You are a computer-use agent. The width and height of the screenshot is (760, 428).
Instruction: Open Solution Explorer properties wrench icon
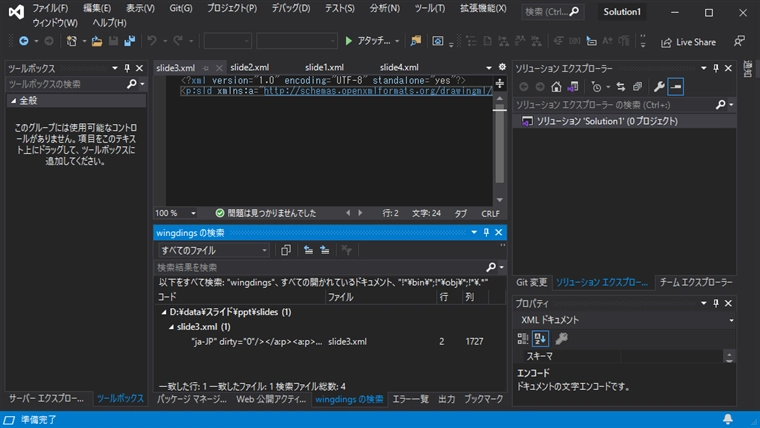[659, 87]
